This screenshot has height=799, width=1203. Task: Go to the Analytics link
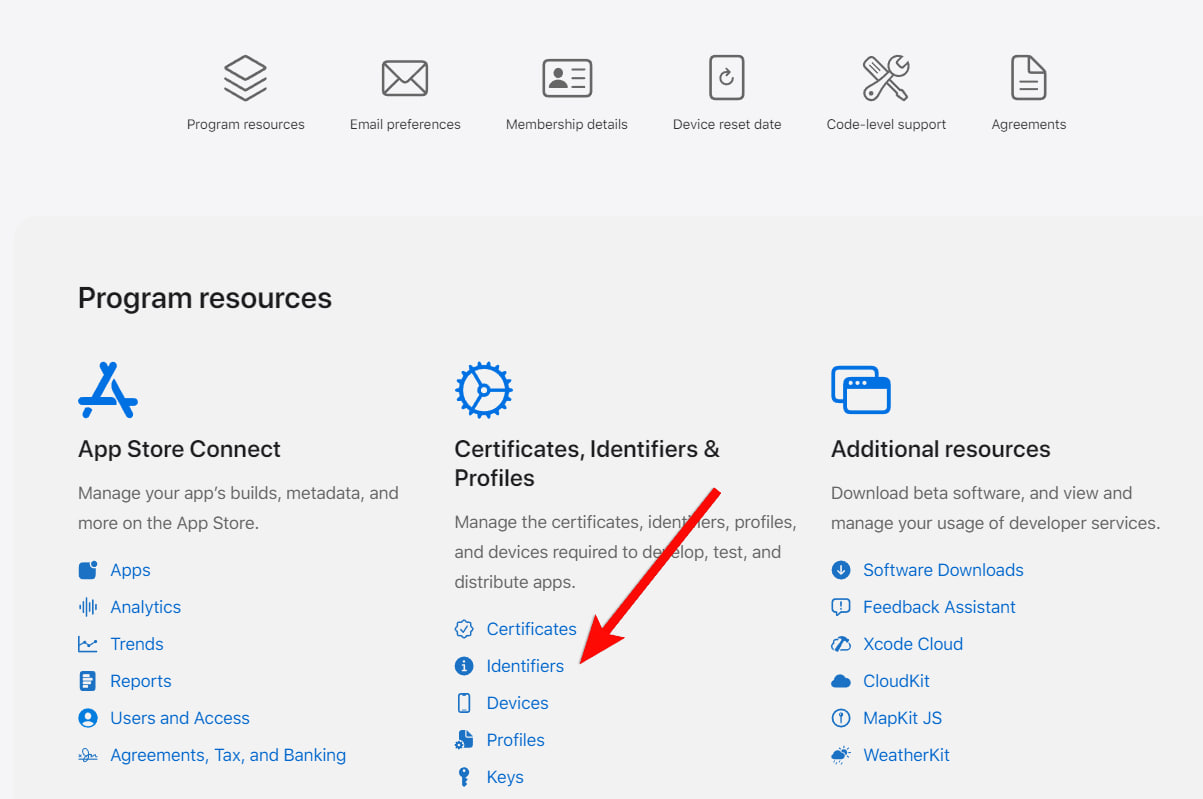tap(145, 607)
